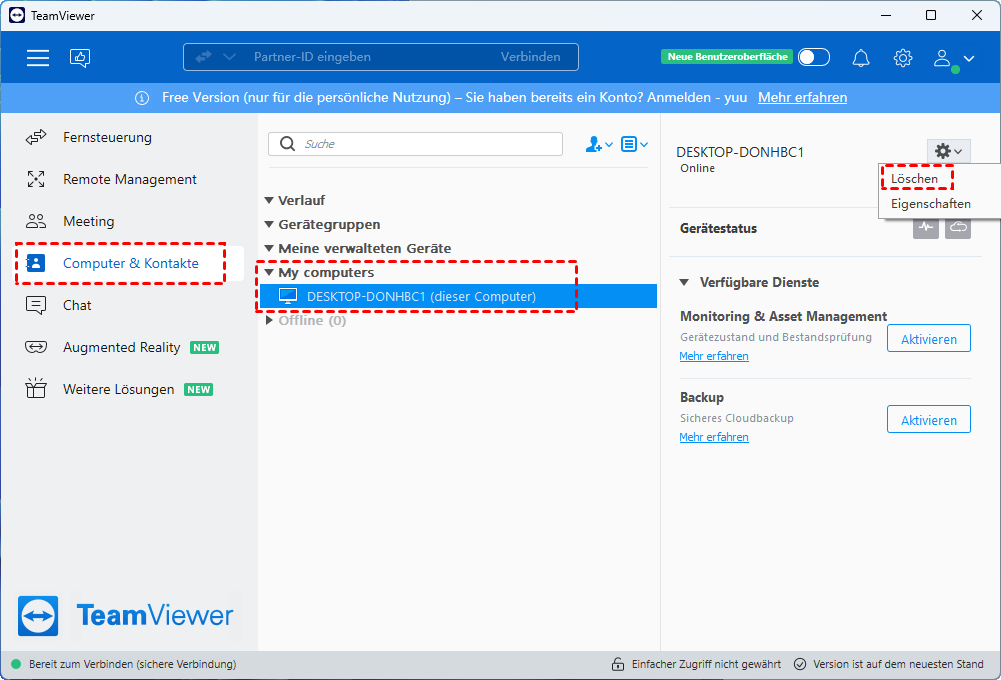This screenshot has height=680, width=1001.
Task: Open the Mehr erfahren banner link
Action: click(802, 97)
